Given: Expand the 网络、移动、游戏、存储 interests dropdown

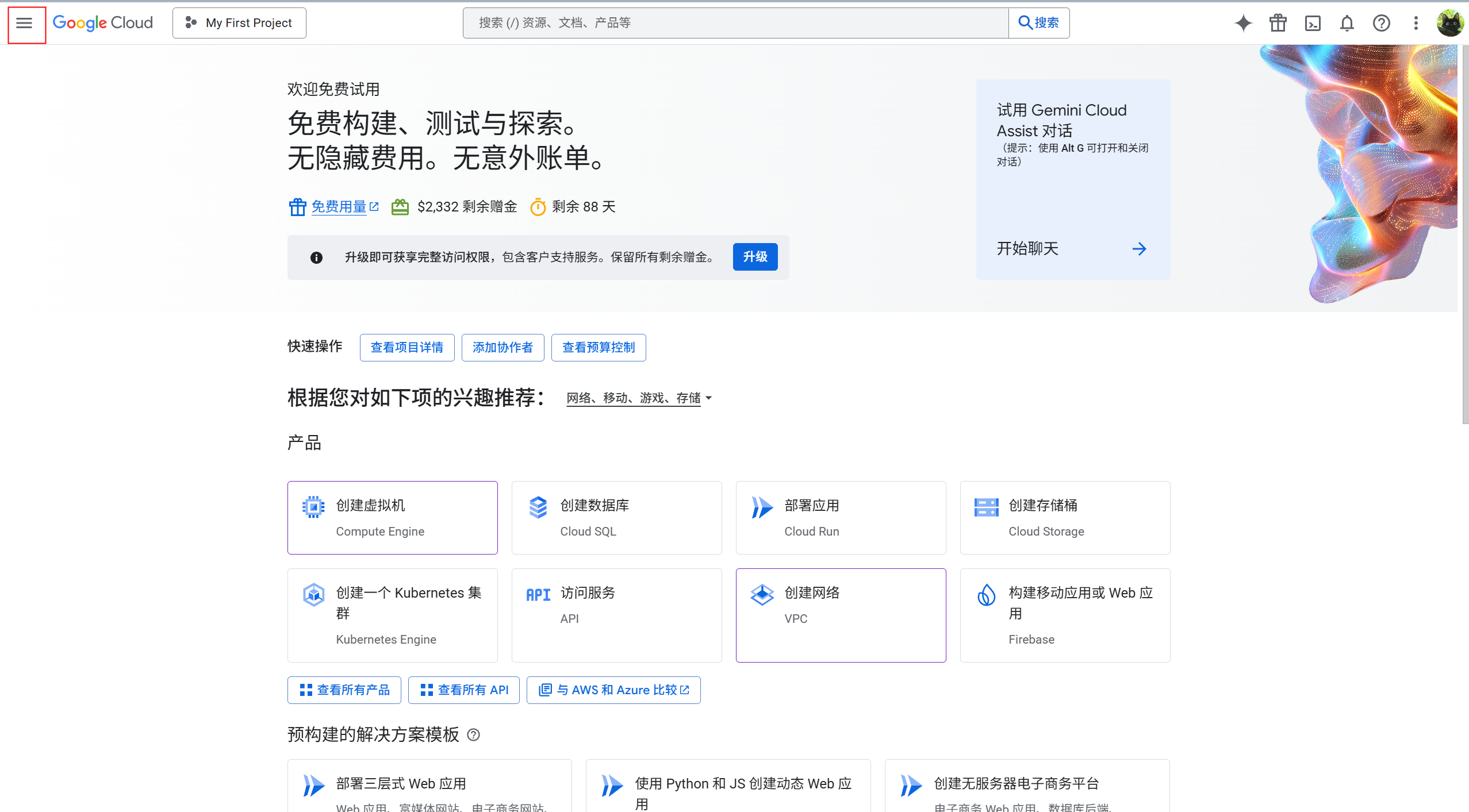Looking at the screenshot, I should [639, 398].
